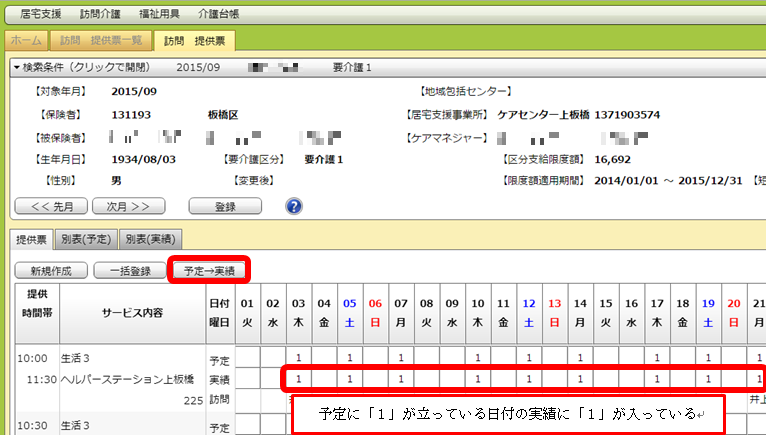Switch to the 別表(予定) tab

pos(85,239)
